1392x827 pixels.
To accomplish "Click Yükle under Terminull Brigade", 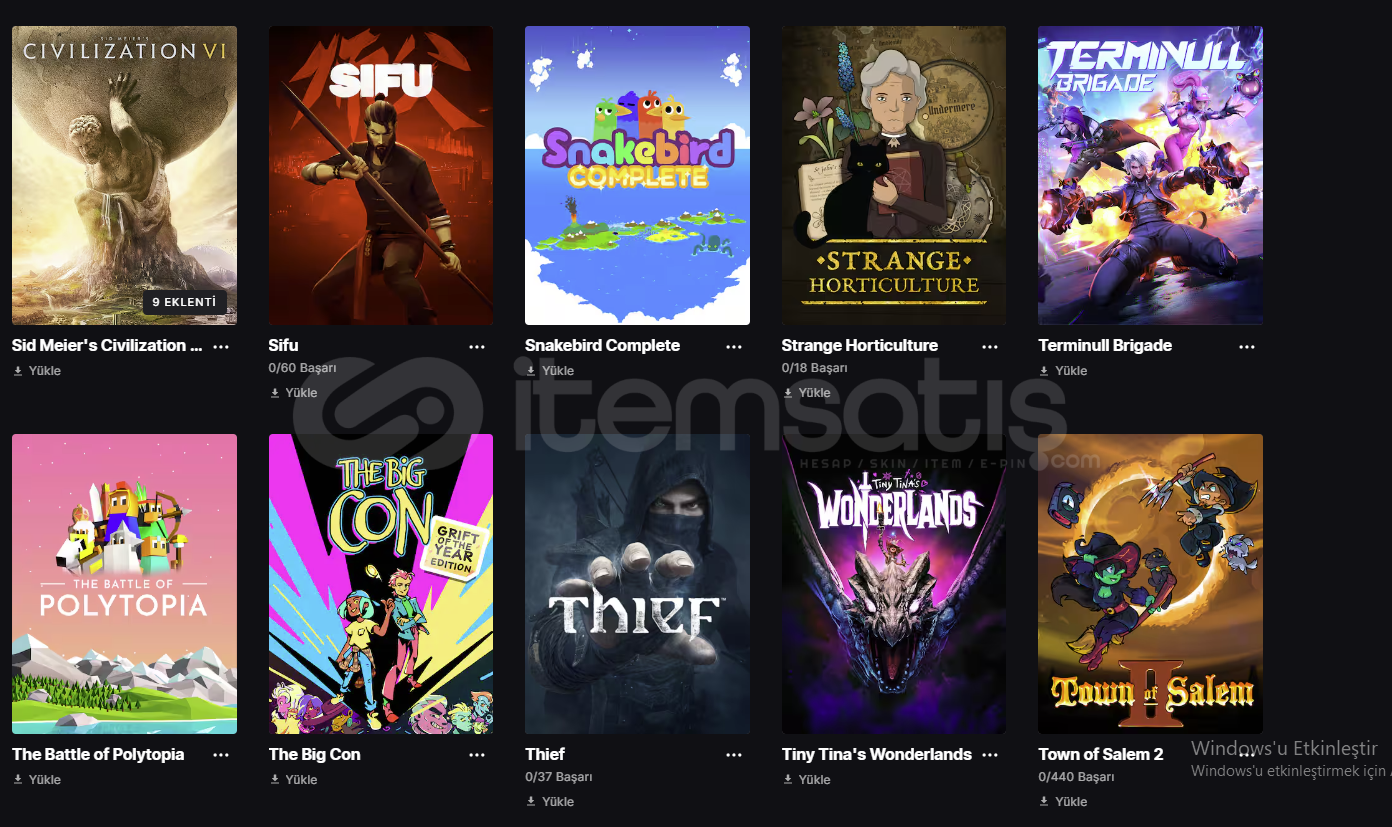I will coord(1063,371).
